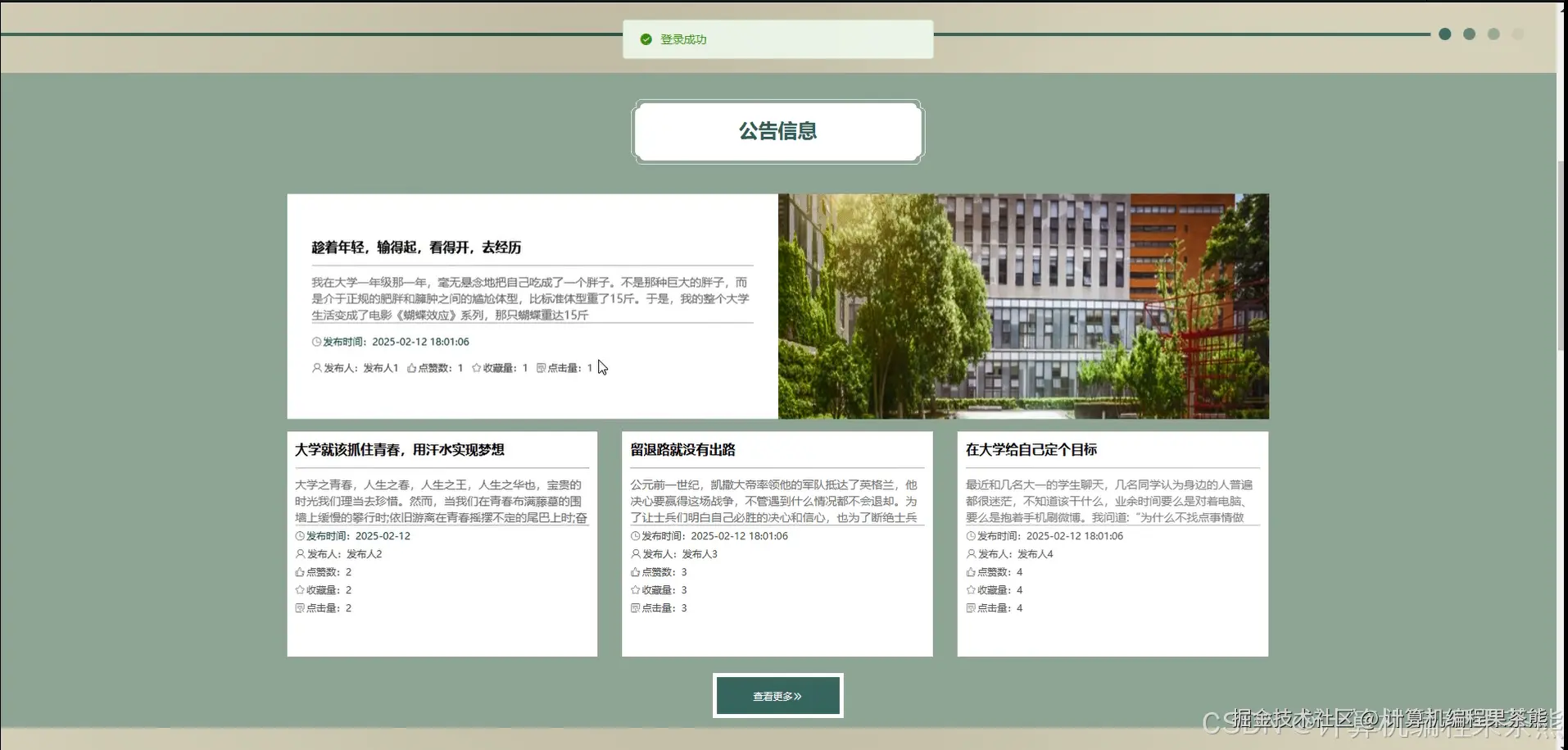Open announcement 大学就该抓住青春，用汗水实现梦想
The height and width of the screenshot is (750, 1568).
[x=400, y=449]
